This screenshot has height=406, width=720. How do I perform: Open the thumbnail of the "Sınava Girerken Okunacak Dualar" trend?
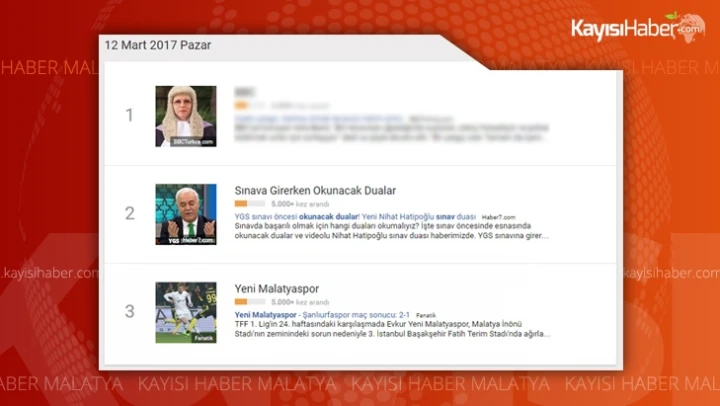[186, 214]
